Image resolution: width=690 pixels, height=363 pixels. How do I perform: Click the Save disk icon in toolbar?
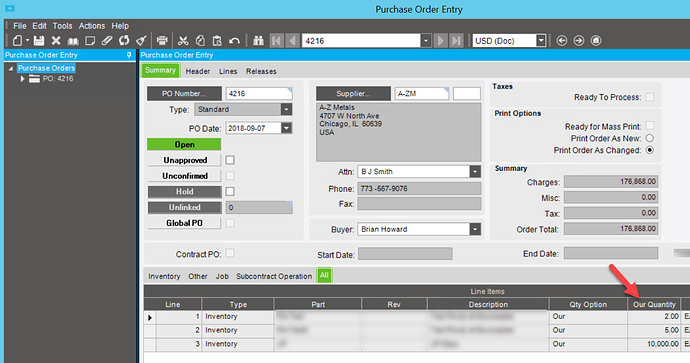[39, 41]
